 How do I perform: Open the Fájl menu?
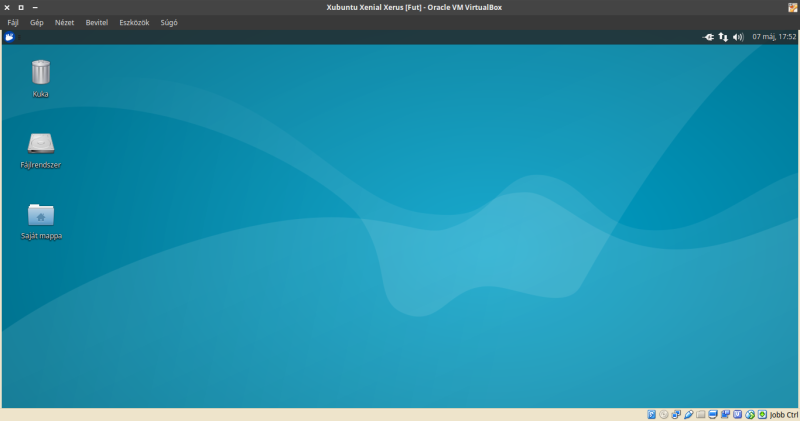(x=13, y=22)
